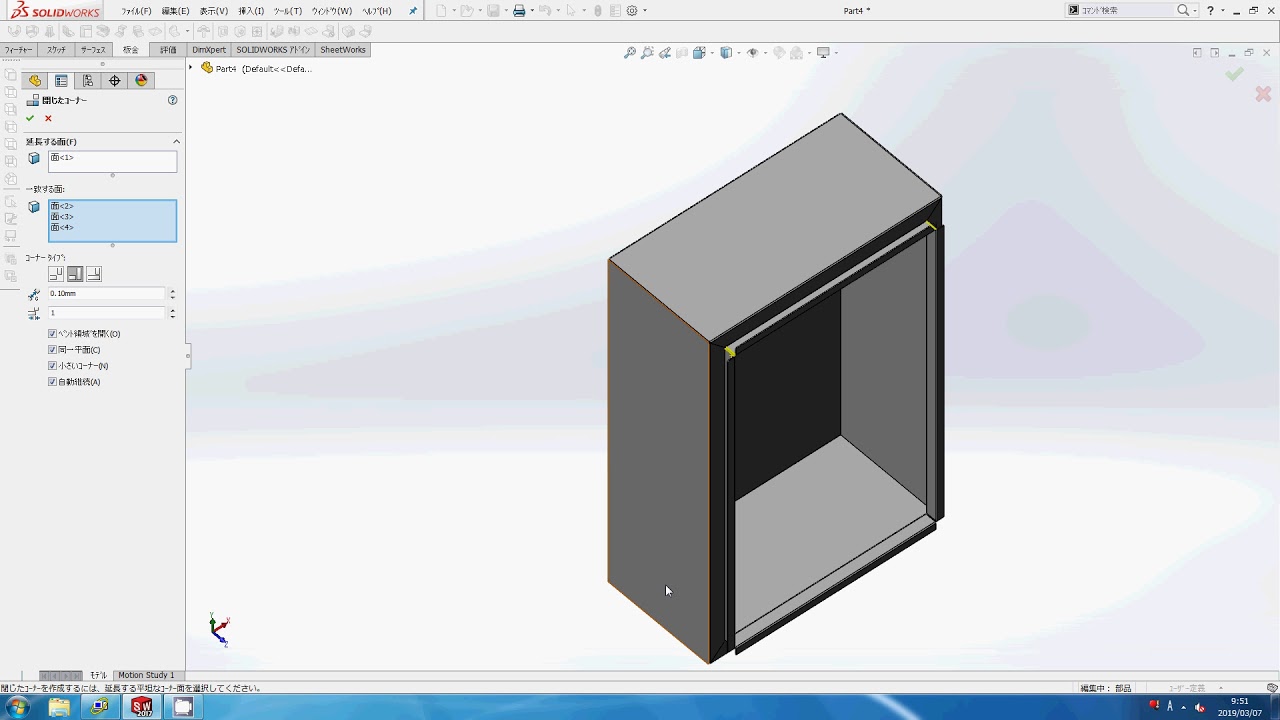
Task: Click the Open document folder icon
Action: (x=467, y=11)
